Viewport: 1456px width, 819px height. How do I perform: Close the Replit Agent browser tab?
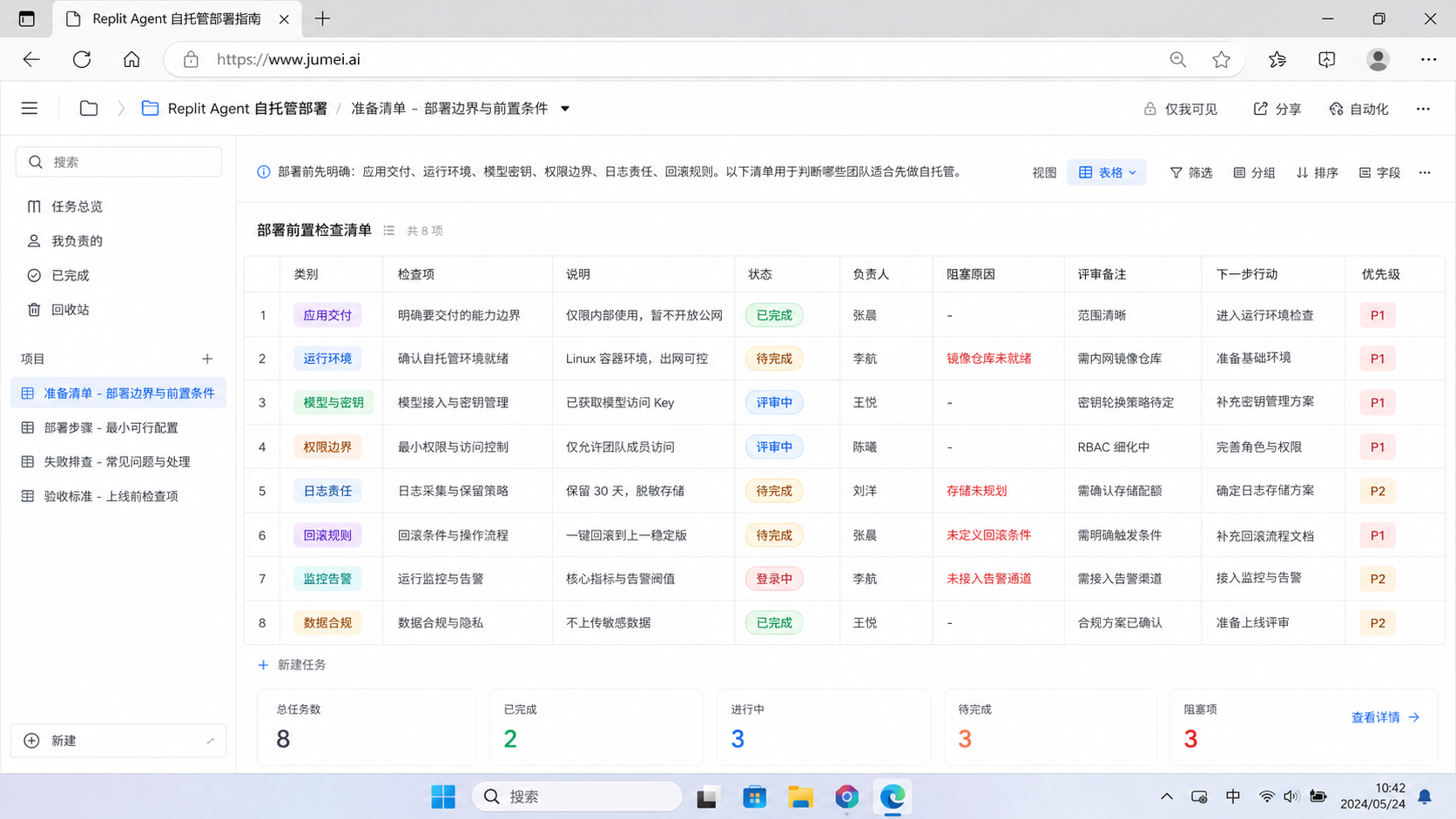(284, 18)
